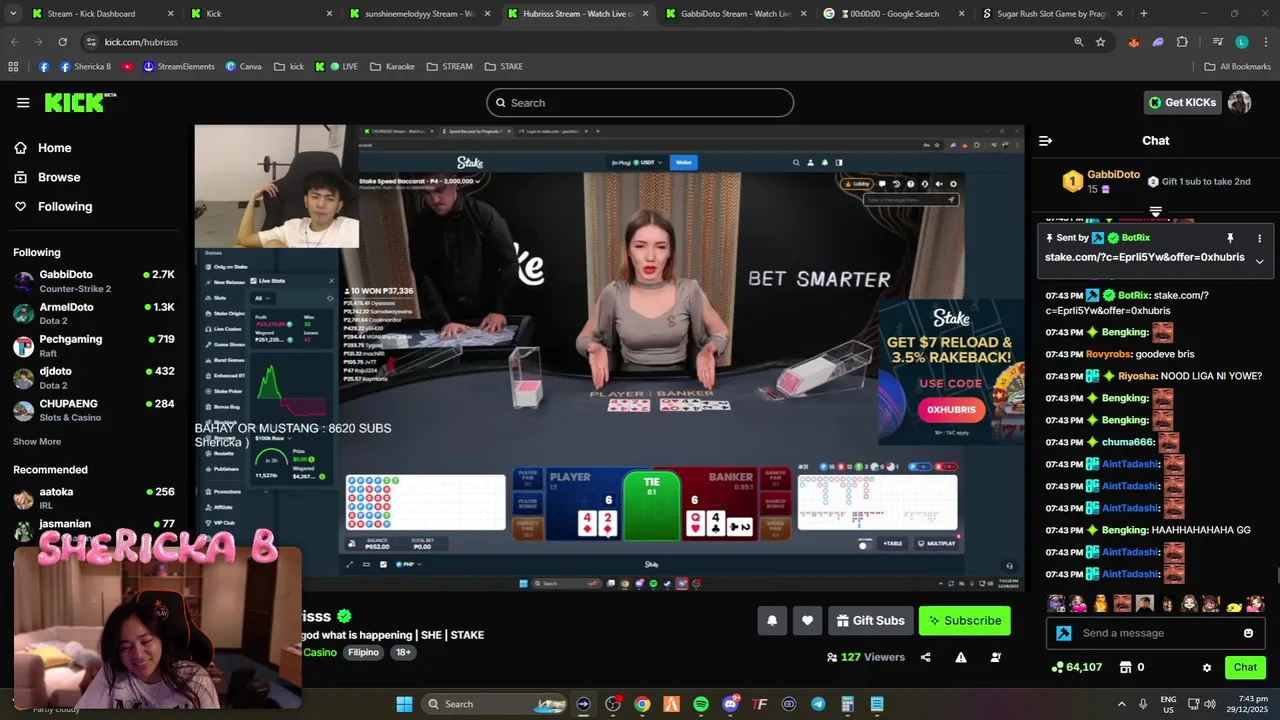Report the stream via warning triangle icon
Screen dimensions: 1280x720
pos(961,657)
